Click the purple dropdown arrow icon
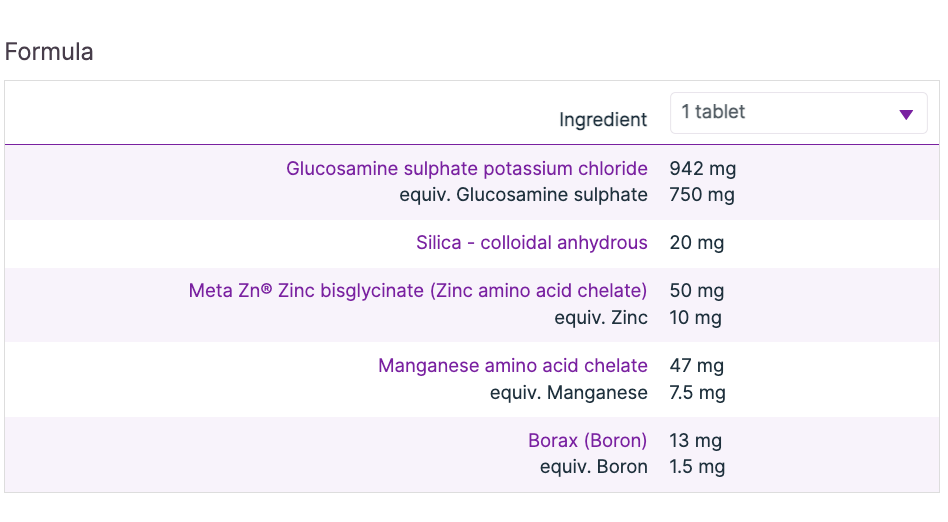 click(x=906, y=114)
